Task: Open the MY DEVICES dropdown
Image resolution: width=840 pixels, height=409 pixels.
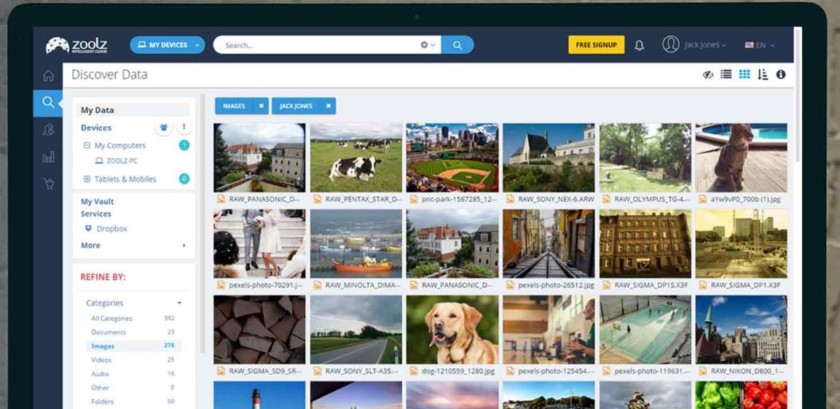Action: click(x=167, y=45)
